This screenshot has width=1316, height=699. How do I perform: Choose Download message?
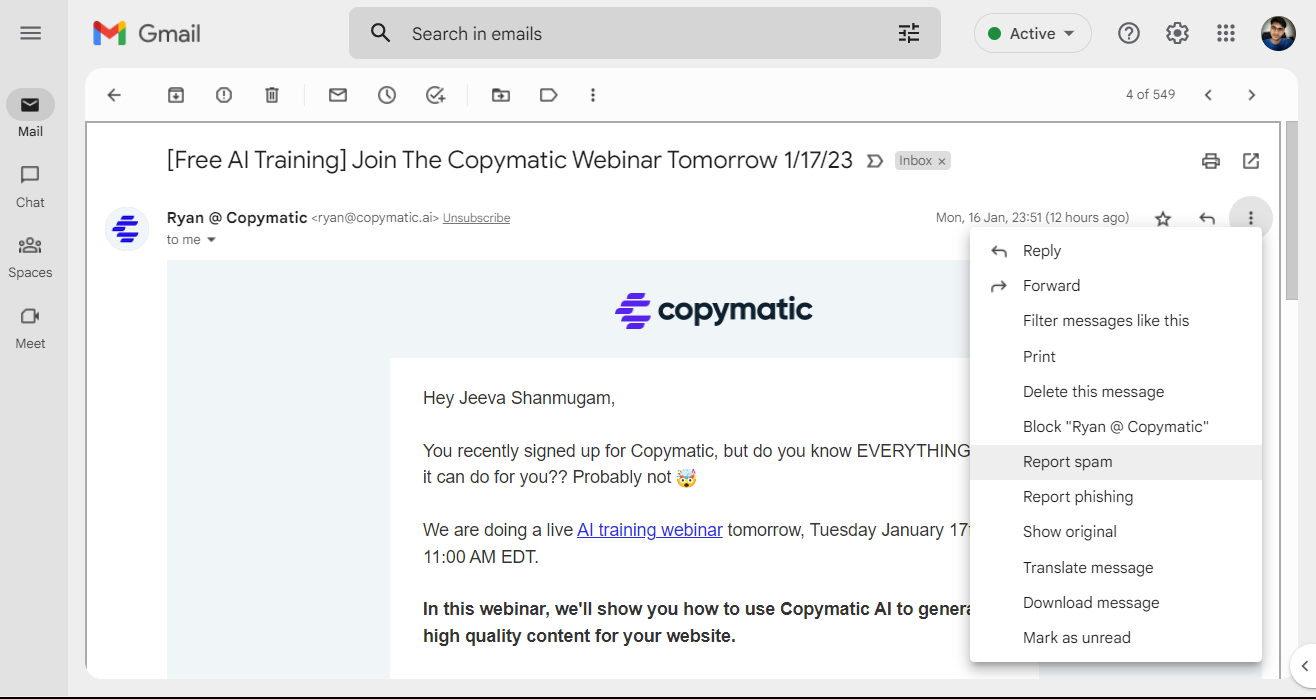[x=1116, y=603]
